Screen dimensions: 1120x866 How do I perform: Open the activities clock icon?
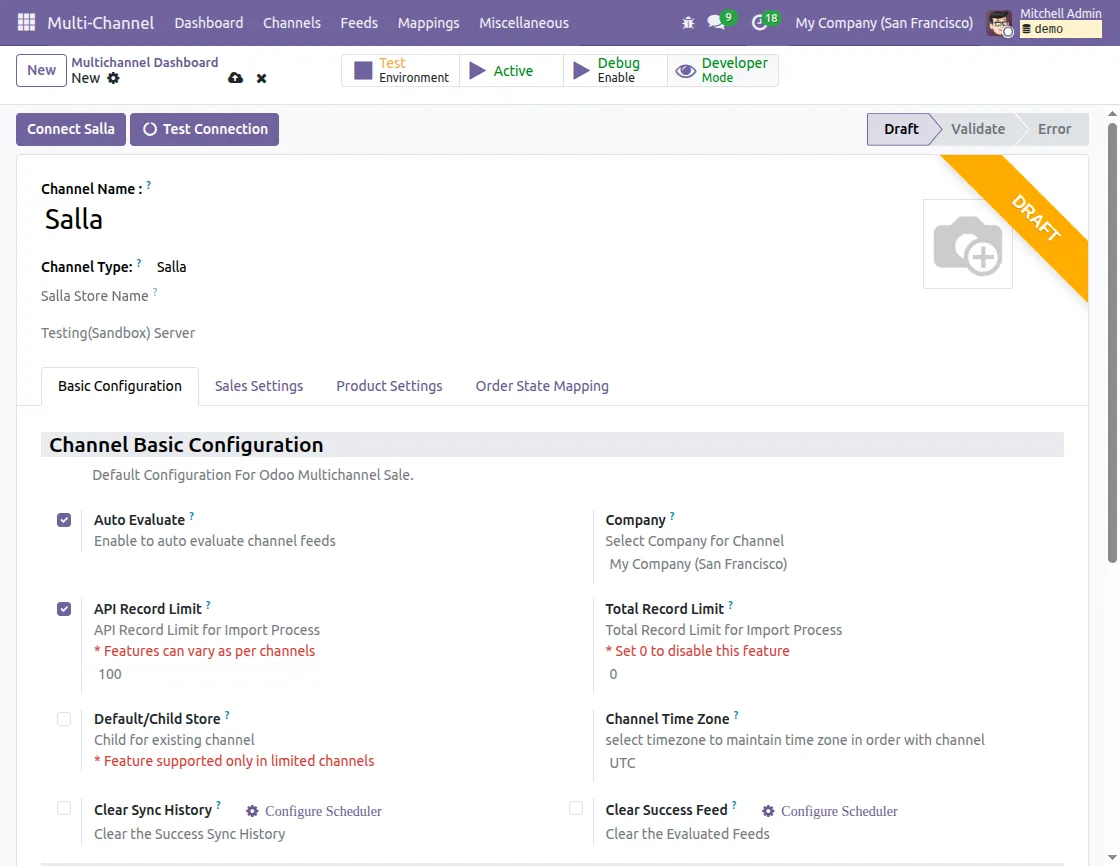759,22
